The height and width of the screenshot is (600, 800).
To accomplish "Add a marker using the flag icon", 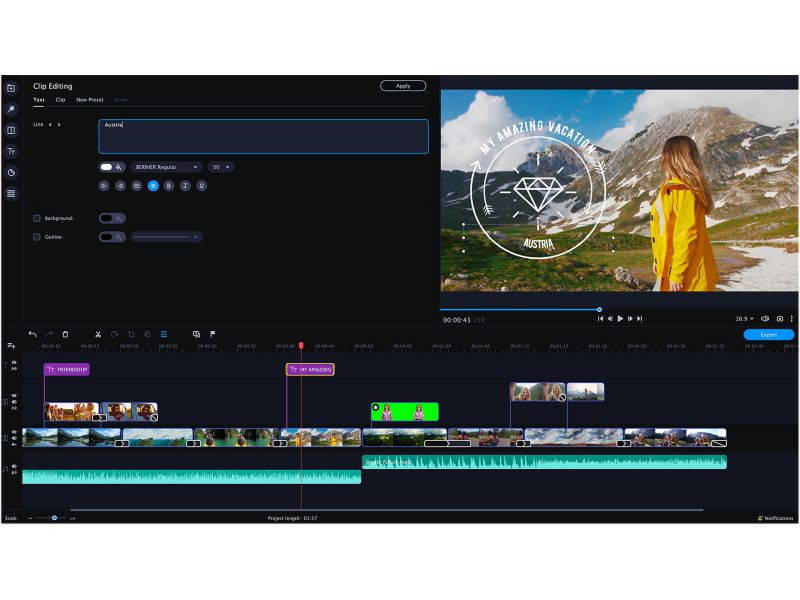I will coord(213,333).
